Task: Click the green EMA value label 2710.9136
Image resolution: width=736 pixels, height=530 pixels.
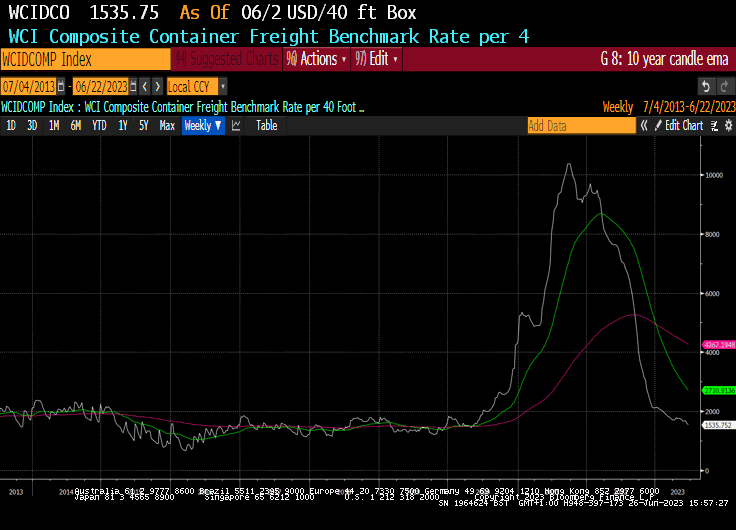Action: 719,391
